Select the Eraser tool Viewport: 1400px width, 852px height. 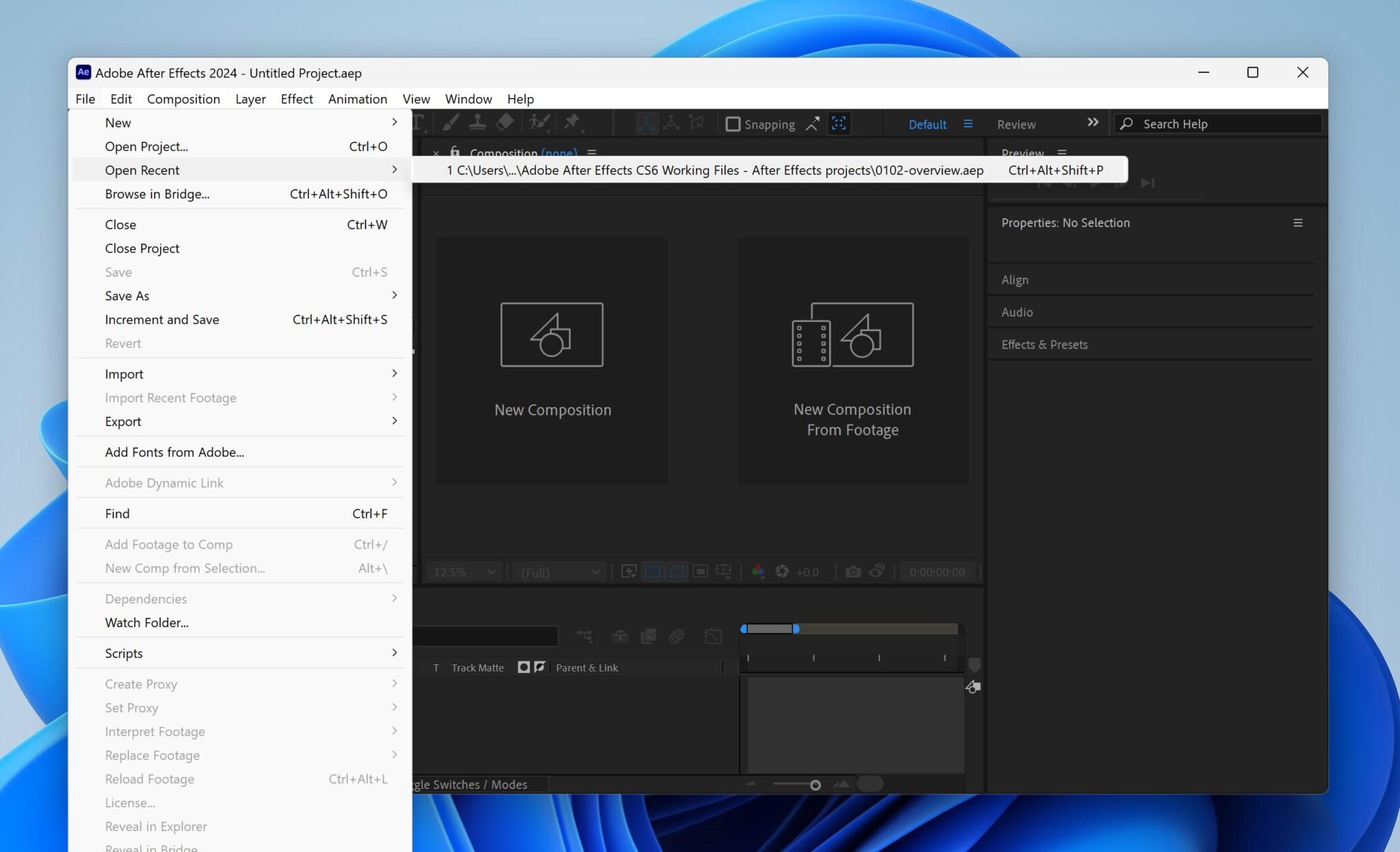[x=505, y=124]
